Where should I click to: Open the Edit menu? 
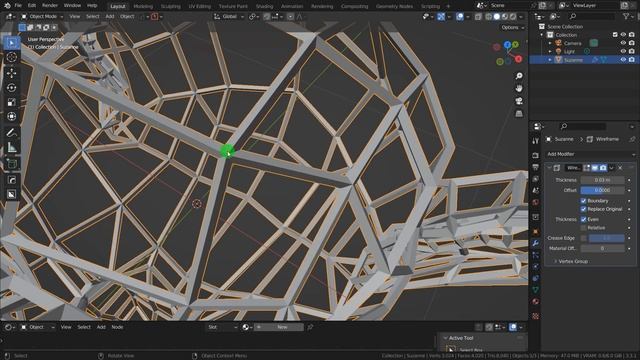point(31,6)
